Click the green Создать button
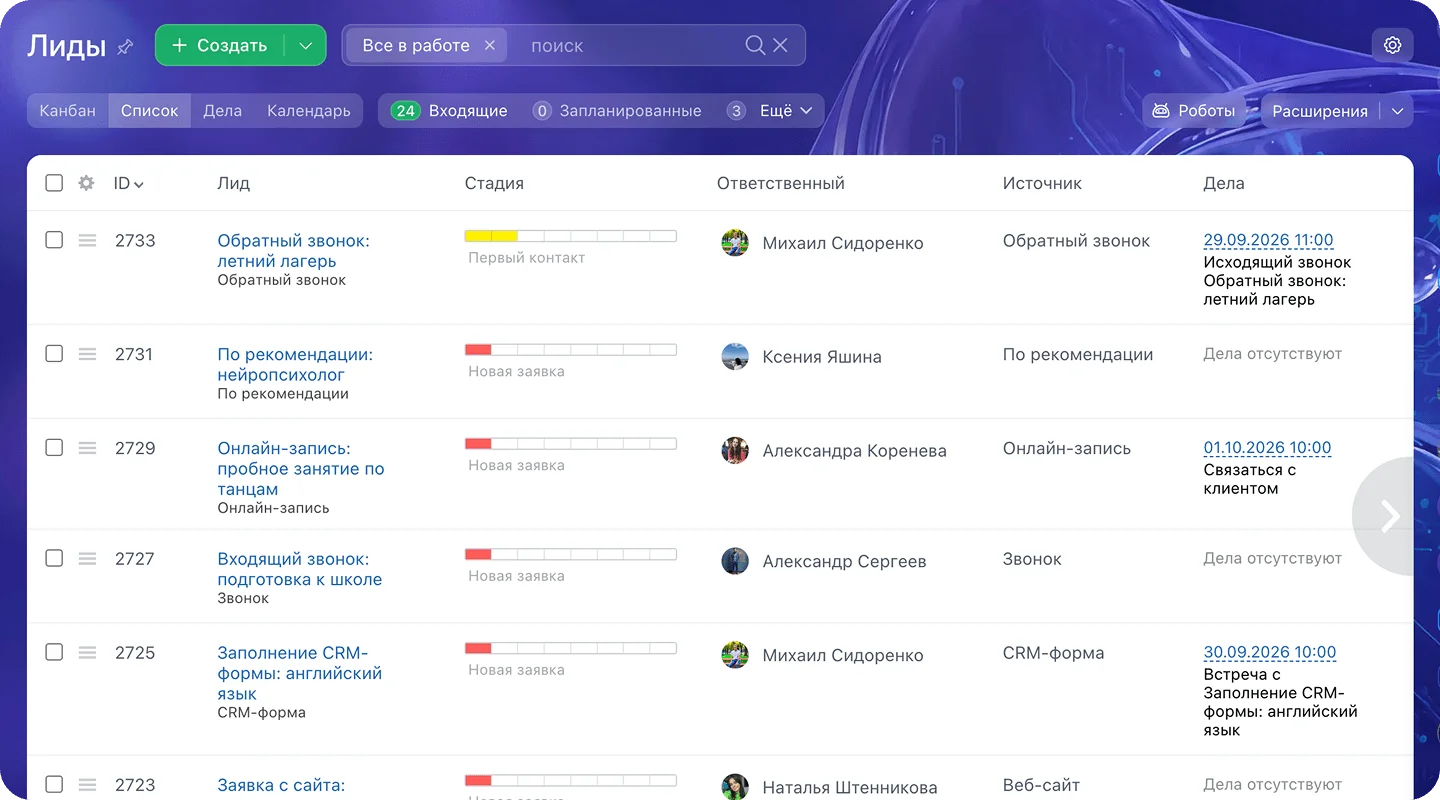This screenshot has width=1440, height=800. [220, 45]
